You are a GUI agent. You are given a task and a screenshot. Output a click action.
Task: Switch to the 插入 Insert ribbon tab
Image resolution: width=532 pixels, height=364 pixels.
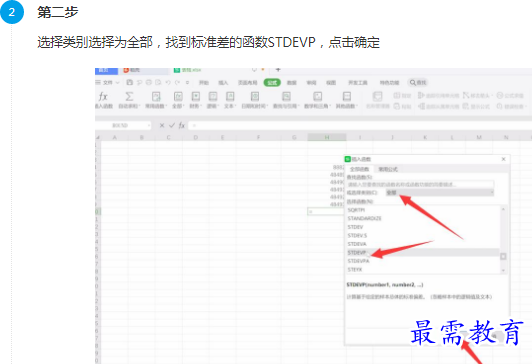[223, 82]
